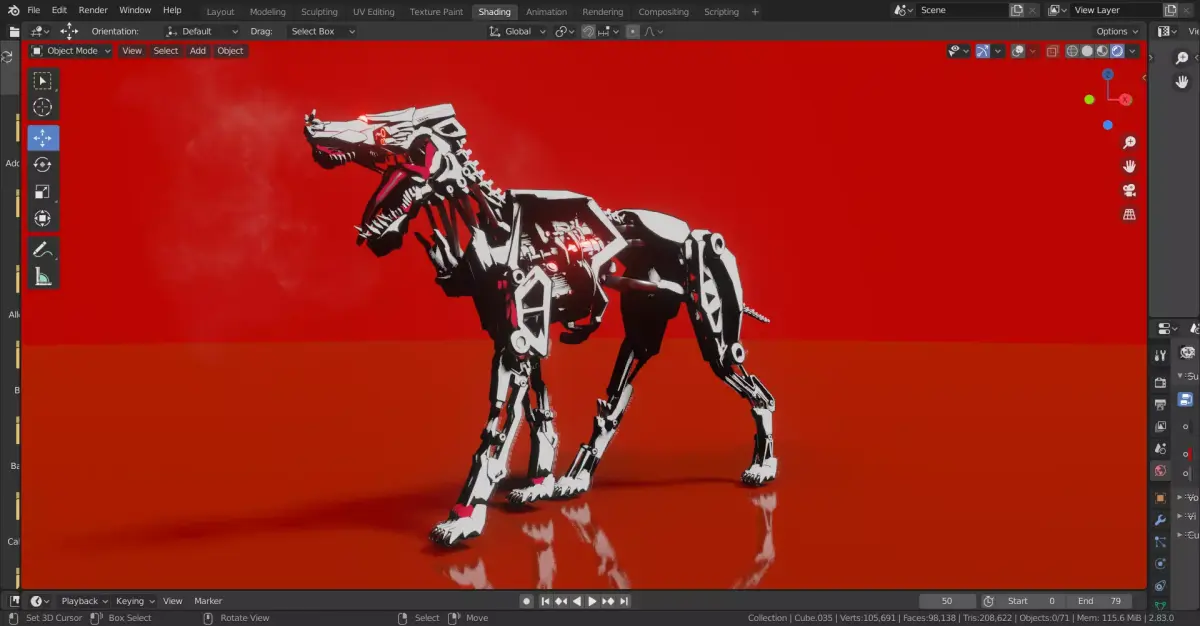Open the Tool properties tab wrench-screwdriver icon

click(1160, 355)
